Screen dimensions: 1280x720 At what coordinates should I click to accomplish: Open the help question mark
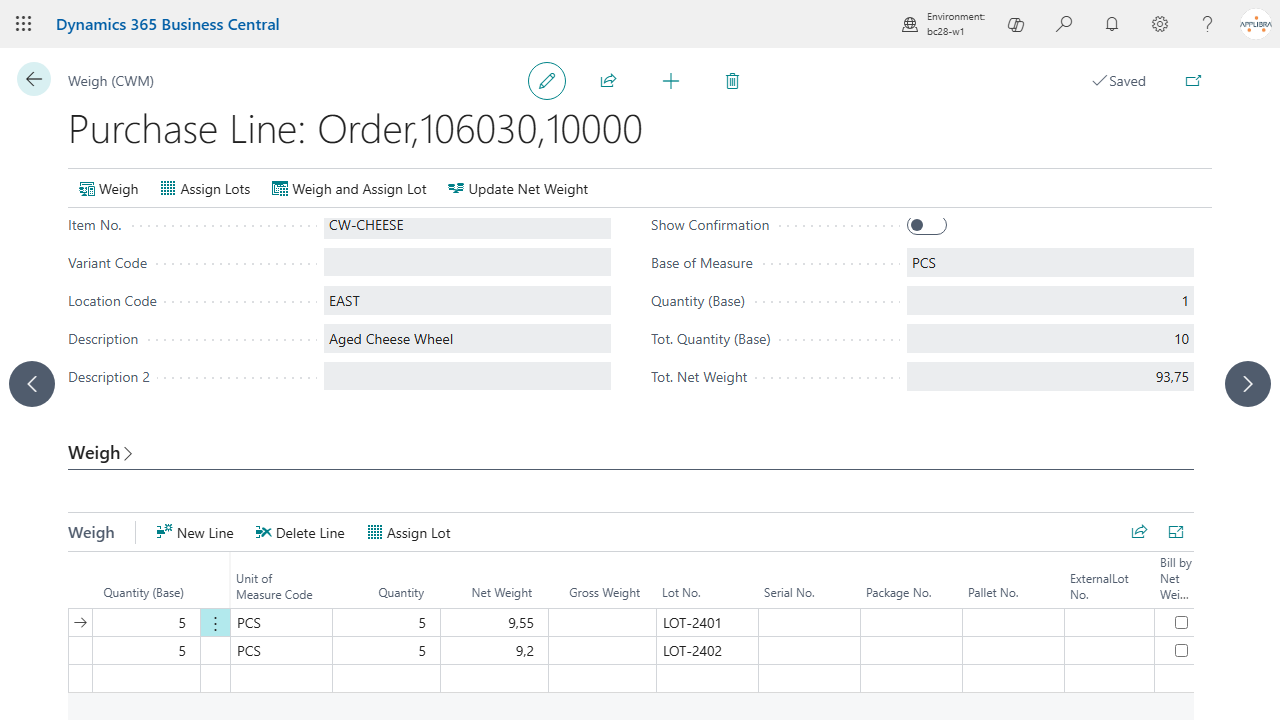(1208, 24)
